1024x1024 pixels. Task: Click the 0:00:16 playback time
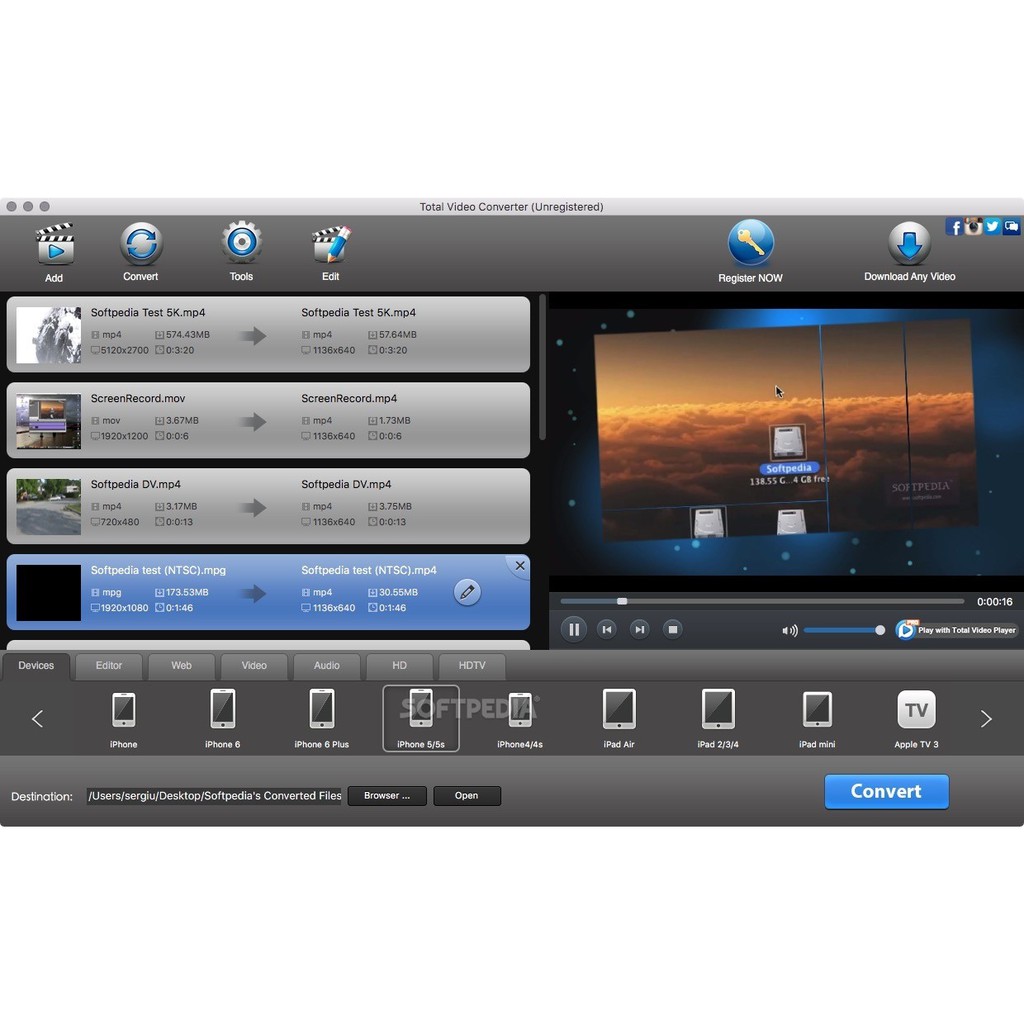(995, 601)
